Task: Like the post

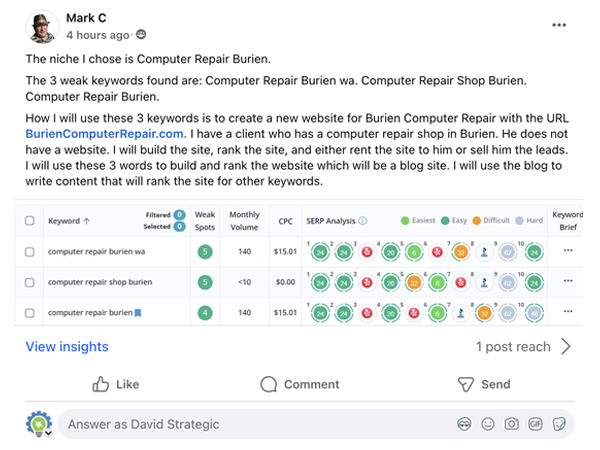Action: 116,384
